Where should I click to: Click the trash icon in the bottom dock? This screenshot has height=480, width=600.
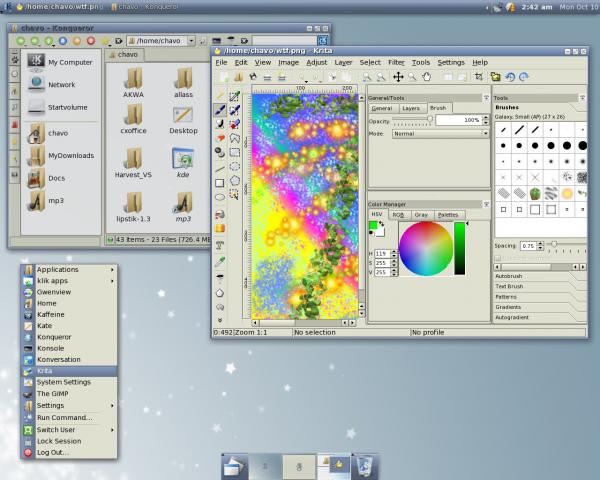(364, 467)
